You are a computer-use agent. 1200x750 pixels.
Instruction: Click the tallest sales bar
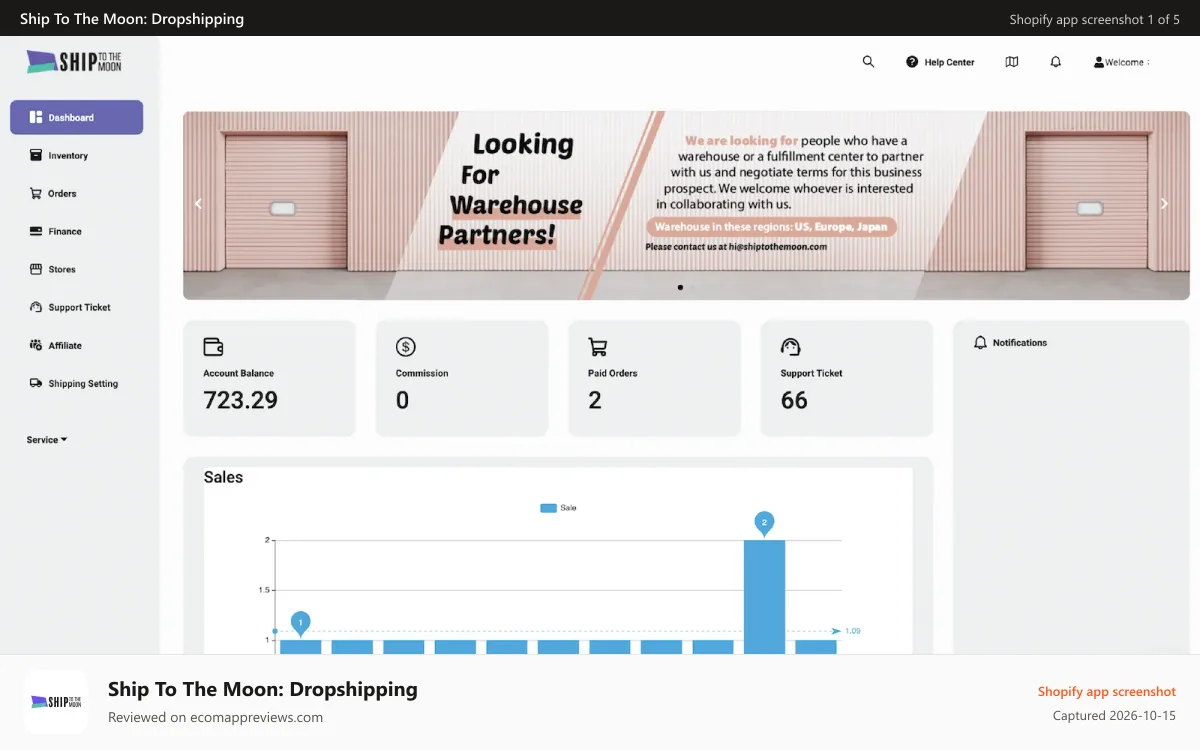click(764, 597)
